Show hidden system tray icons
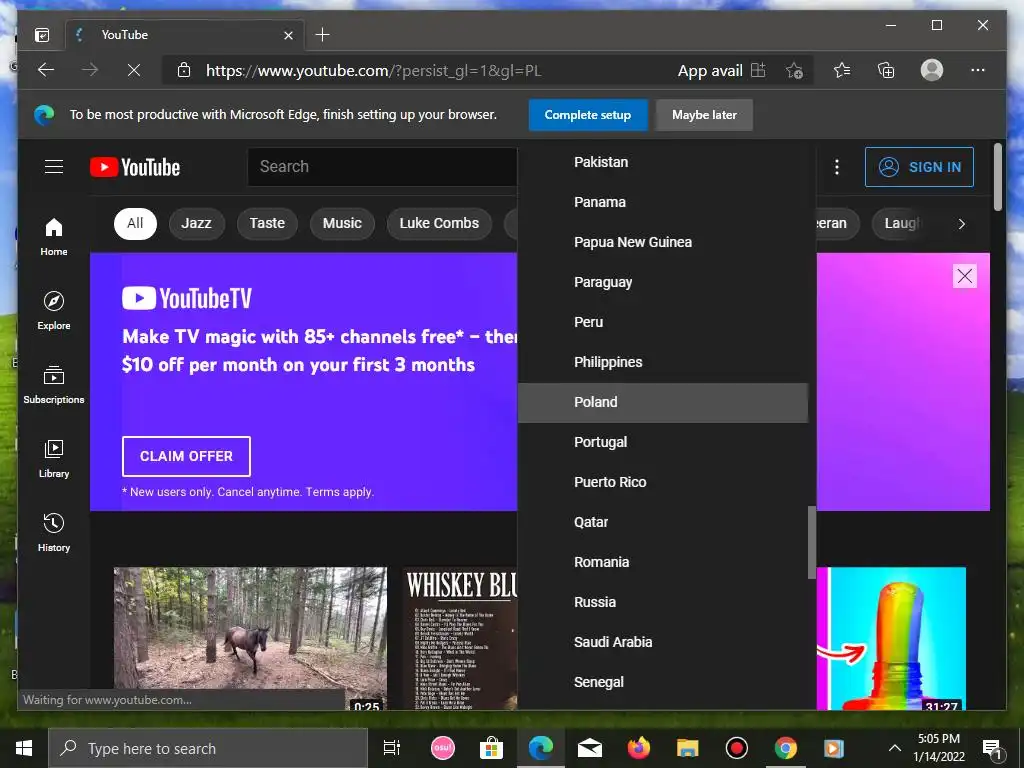Viewport: 1024px width, 768px height. tap(895, 748)
